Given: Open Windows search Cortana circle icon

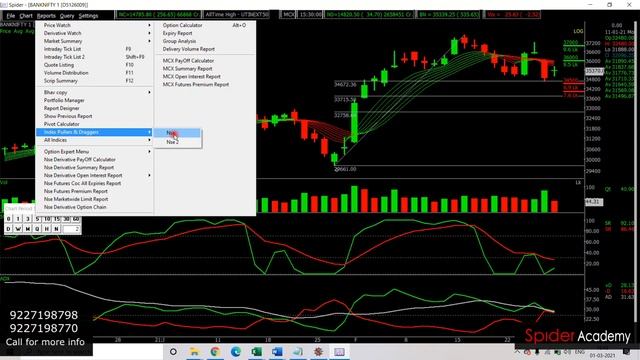Looking at the screenshot, I should coord(173,351).
